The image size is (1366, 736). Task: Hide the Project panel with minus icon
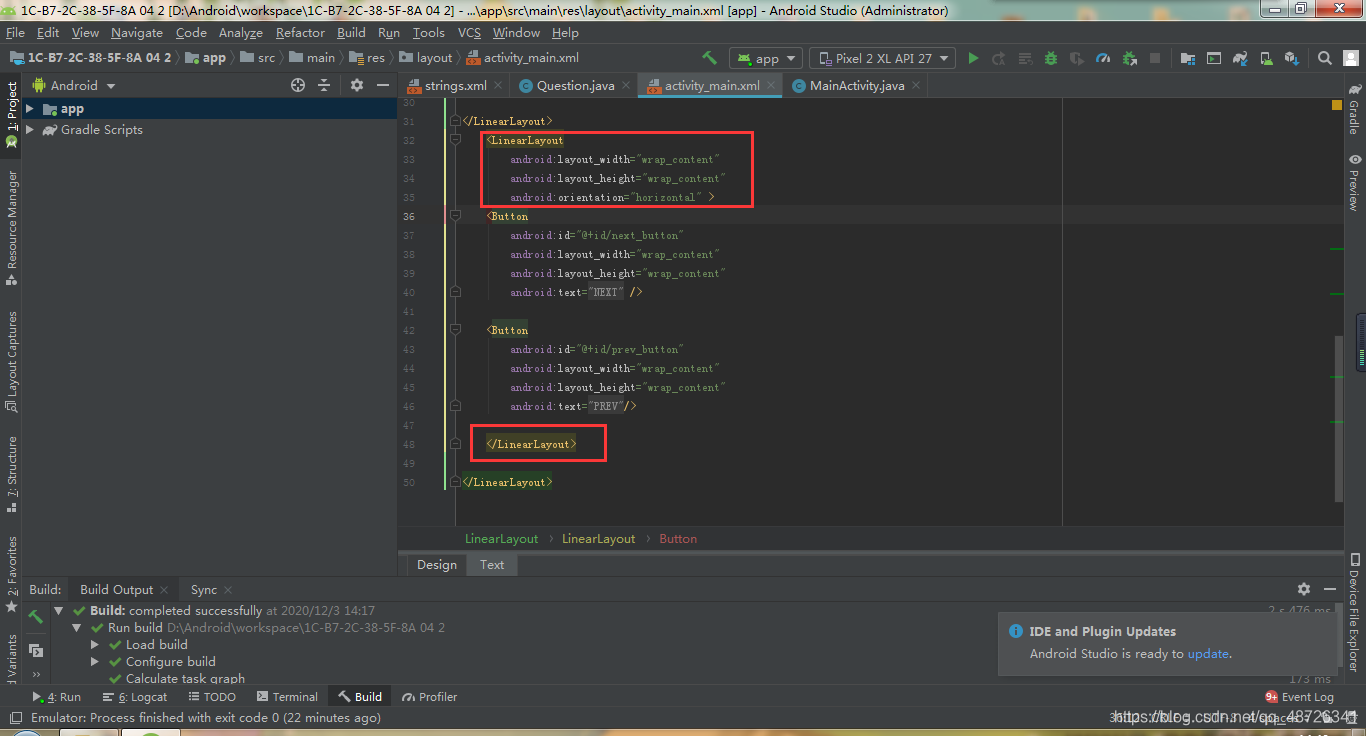click(382, 85)
